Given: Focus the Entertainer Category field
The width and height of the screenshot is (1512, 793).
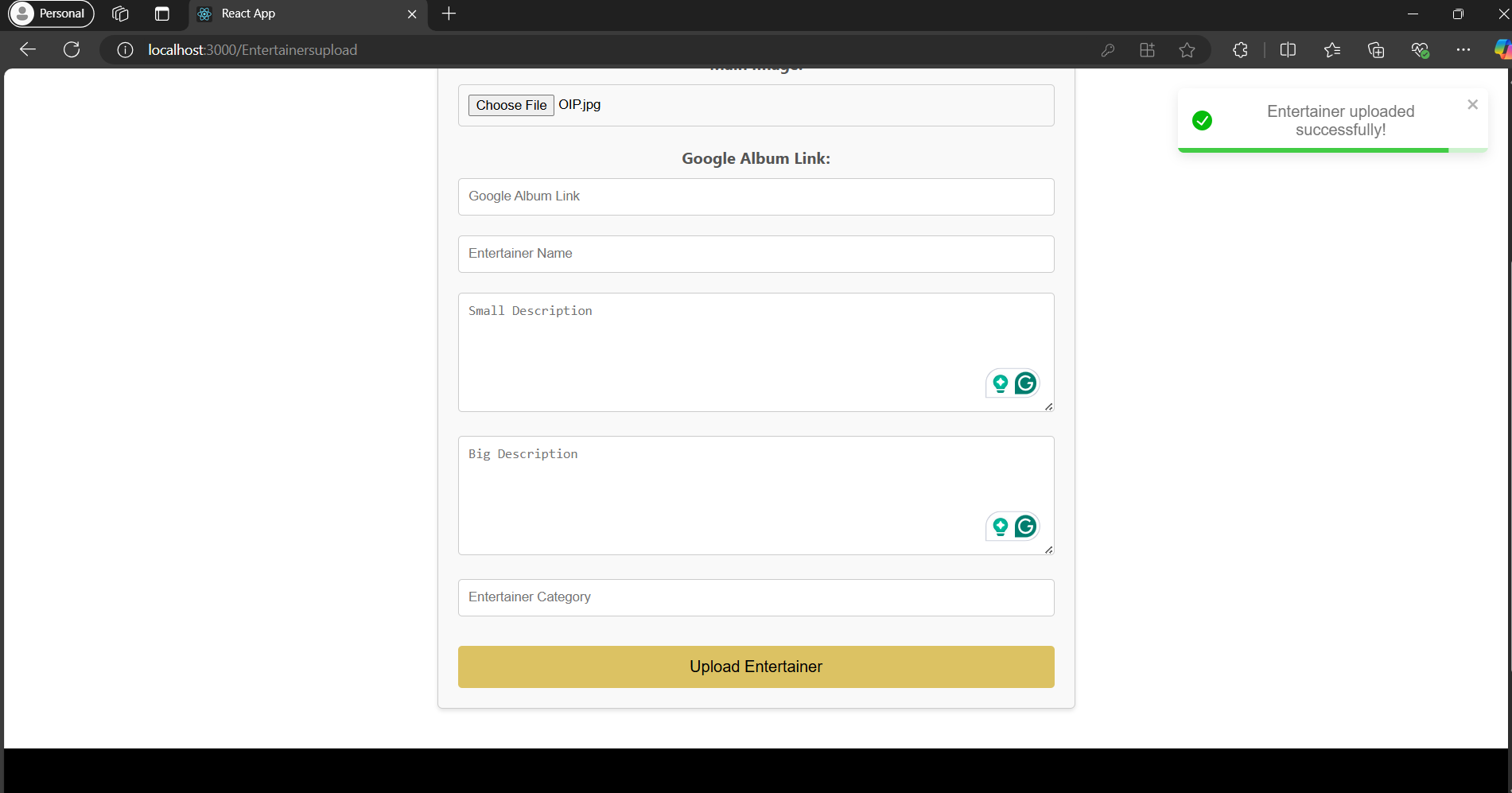Looking at the screenshot, I should tap(756, 597).
